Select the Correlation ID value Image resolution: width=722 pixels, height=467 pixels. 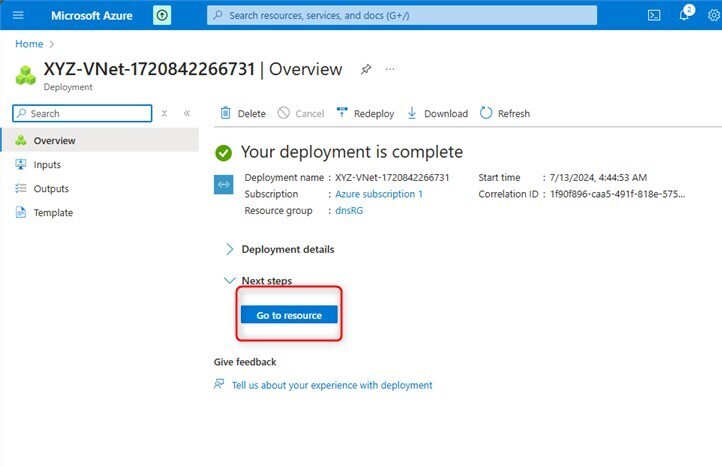pyautogui.click(x=617, y=194)
